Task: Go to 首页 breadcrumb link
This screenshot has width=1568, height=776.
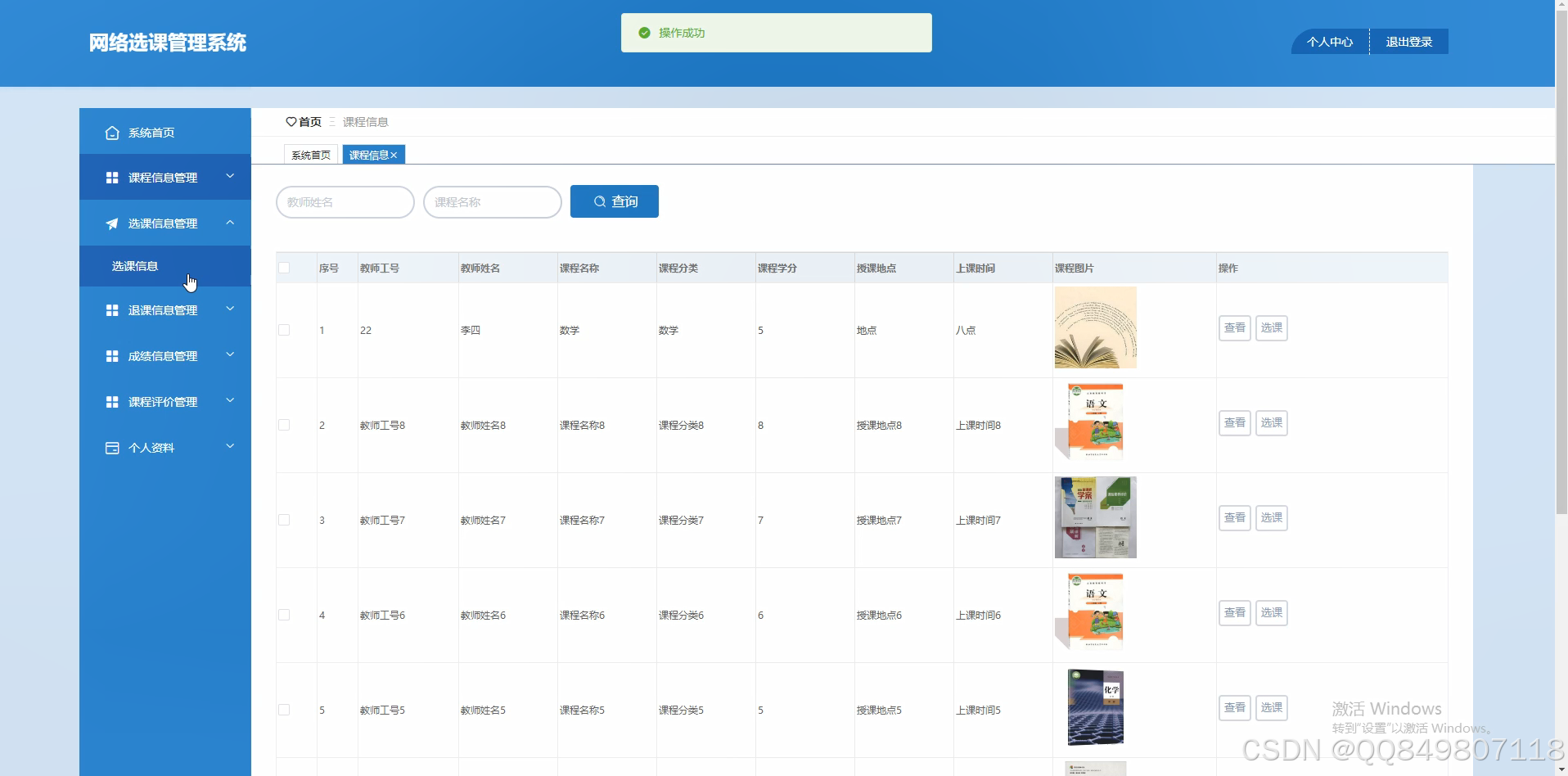Action: [310, 122]
